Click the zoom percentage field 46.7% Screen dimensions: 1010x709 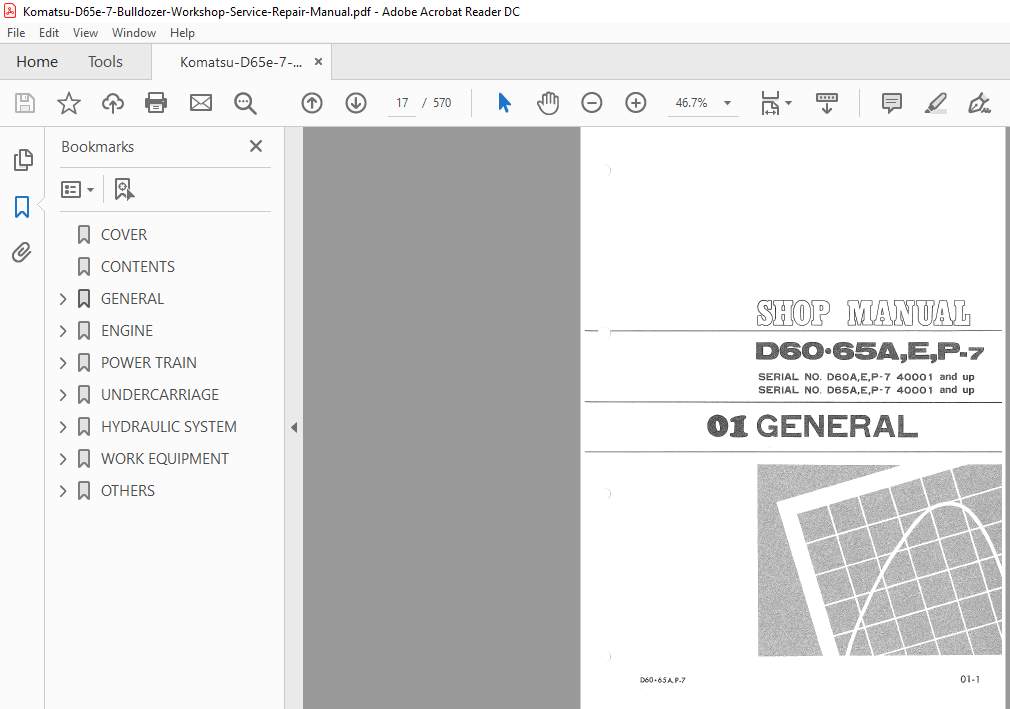click(x=691, y=103)
